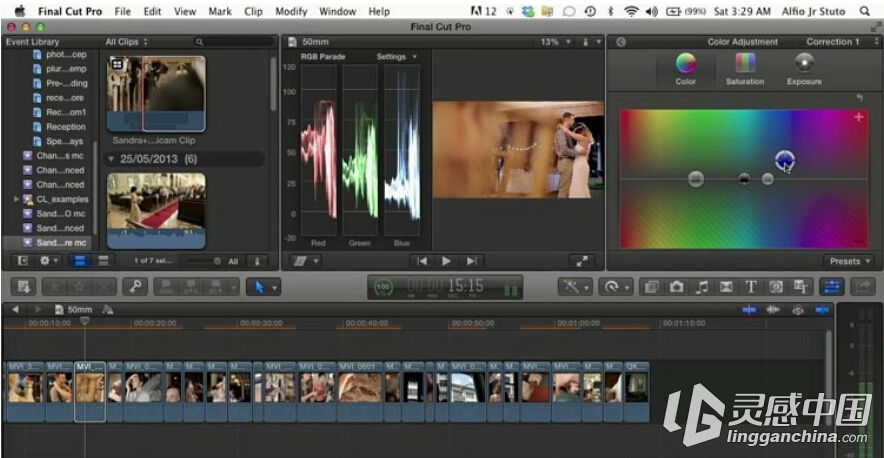Open the scope Settings dropdown
Screen dimensions: 884x458
point(396,56)
